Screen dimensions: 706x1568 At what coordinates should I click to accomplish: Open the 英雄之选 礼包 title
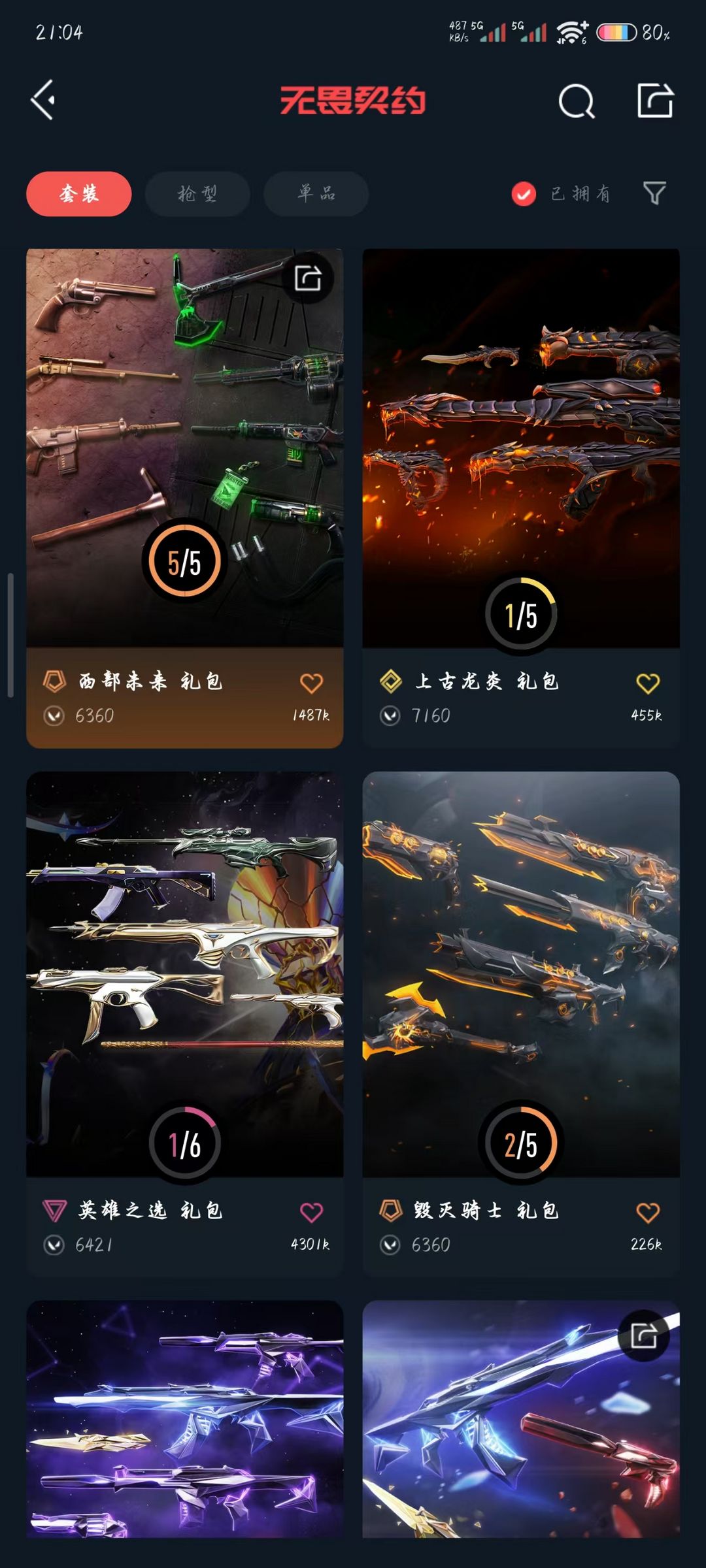[x=150, y=1211]
